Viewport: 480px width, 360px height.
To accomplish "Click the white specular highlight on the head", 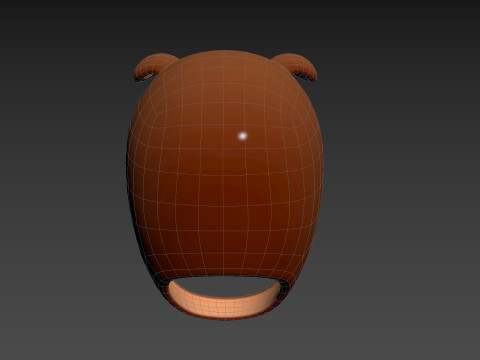I will click(243, 136).
